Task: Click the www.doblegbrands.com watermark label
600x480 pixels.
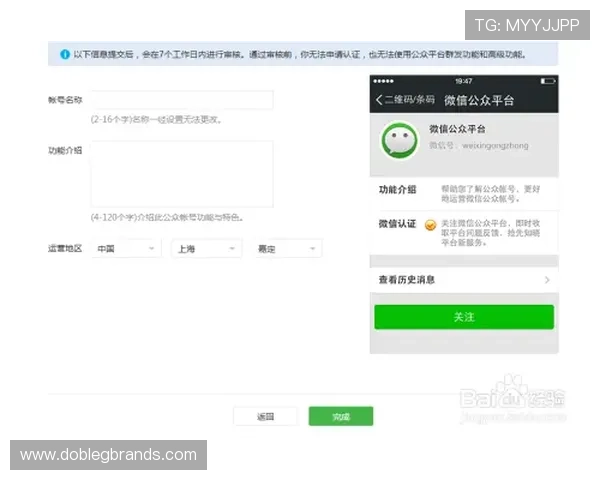Action: (x=108, y=455)
